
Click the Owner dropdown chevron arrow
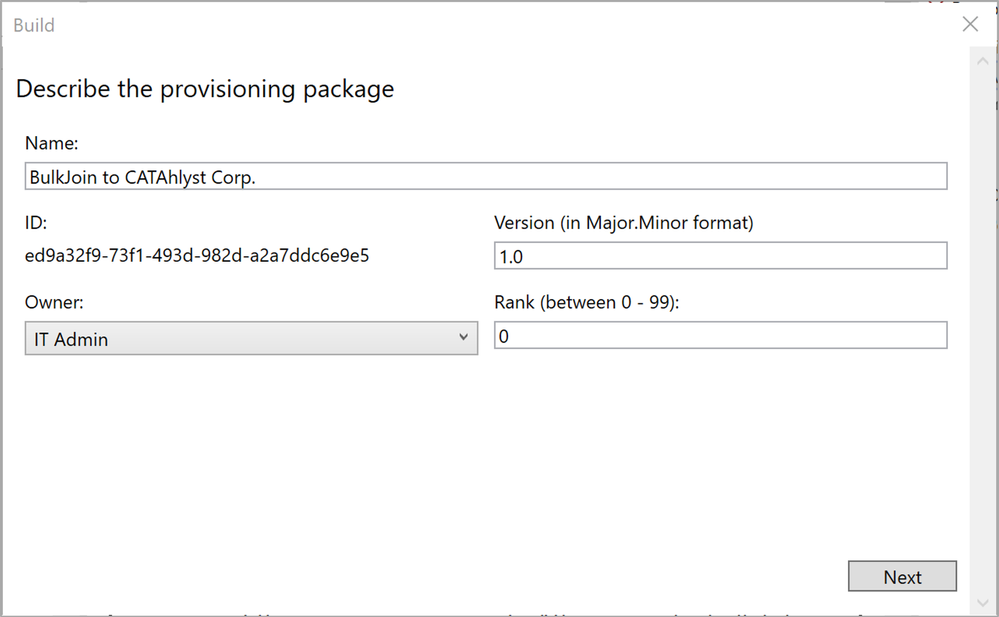click(463, 338)
